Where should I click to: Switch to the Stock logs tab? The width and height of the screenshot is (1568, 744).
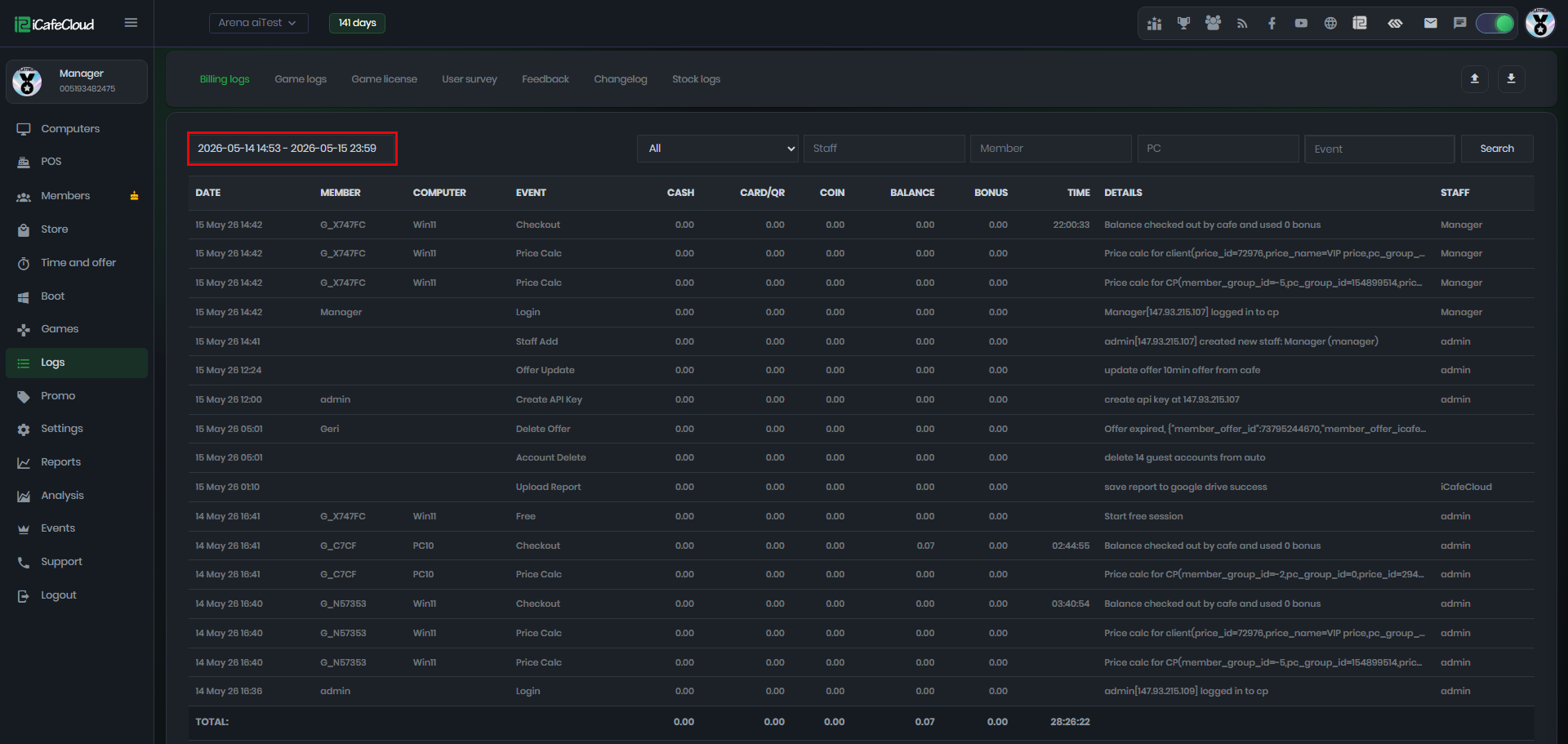click(x=696, y=79)
